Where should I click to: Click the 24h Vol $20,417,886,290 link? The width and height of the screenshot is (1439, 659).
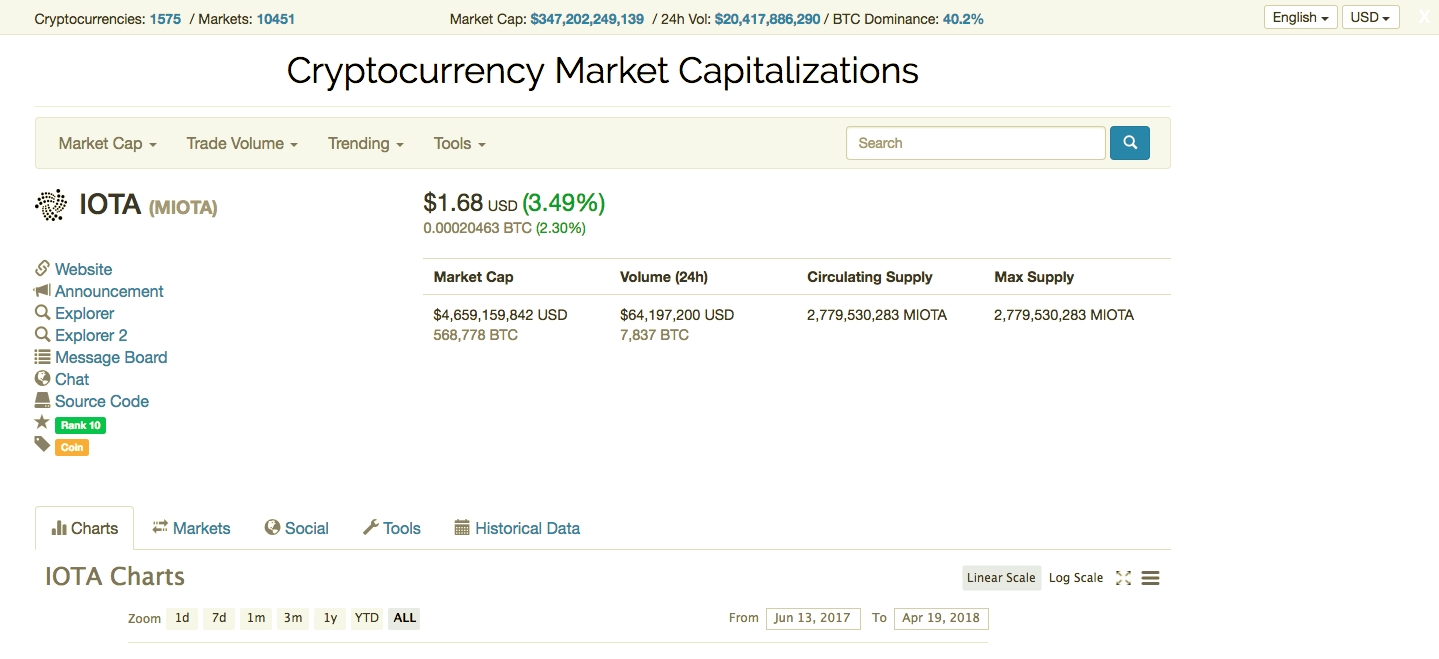(768, 19)
